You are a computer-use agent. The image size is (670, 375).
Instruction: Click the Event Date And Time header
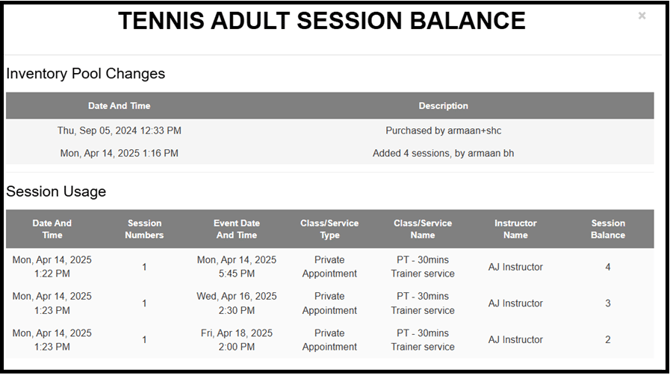pos(237,229)
